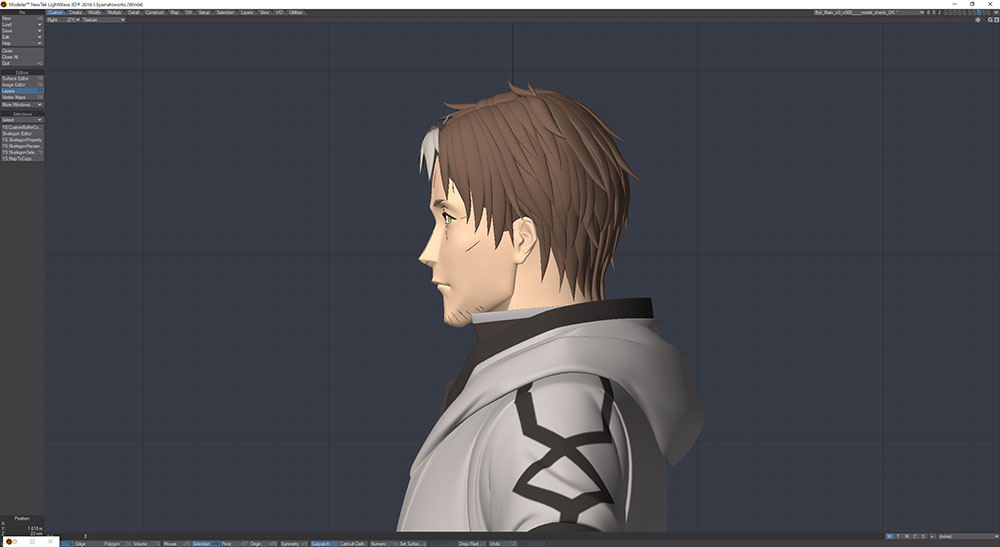Expand the Right view type dropdown

coord(54,20)
